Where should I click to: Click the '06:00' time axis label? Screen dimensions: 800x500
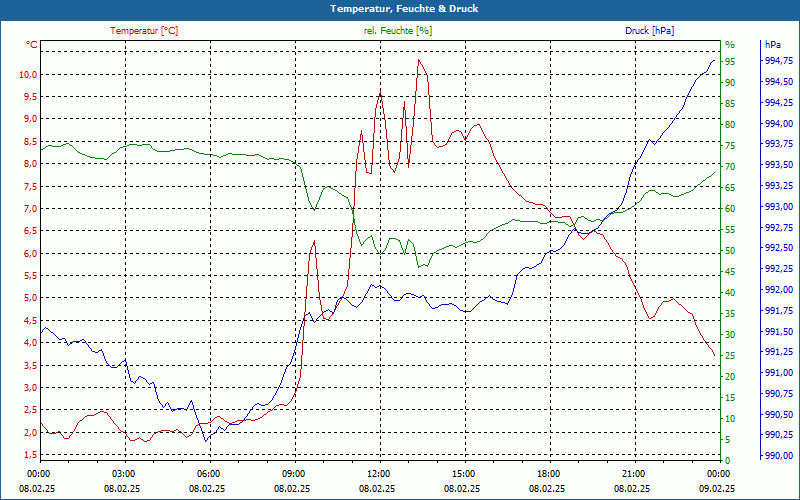208,473
